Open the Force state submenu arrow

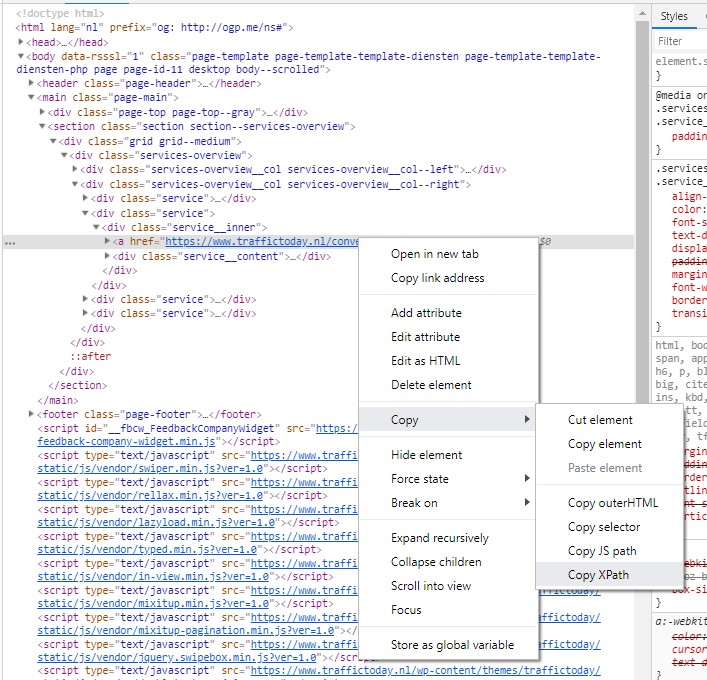coord(527,479)
